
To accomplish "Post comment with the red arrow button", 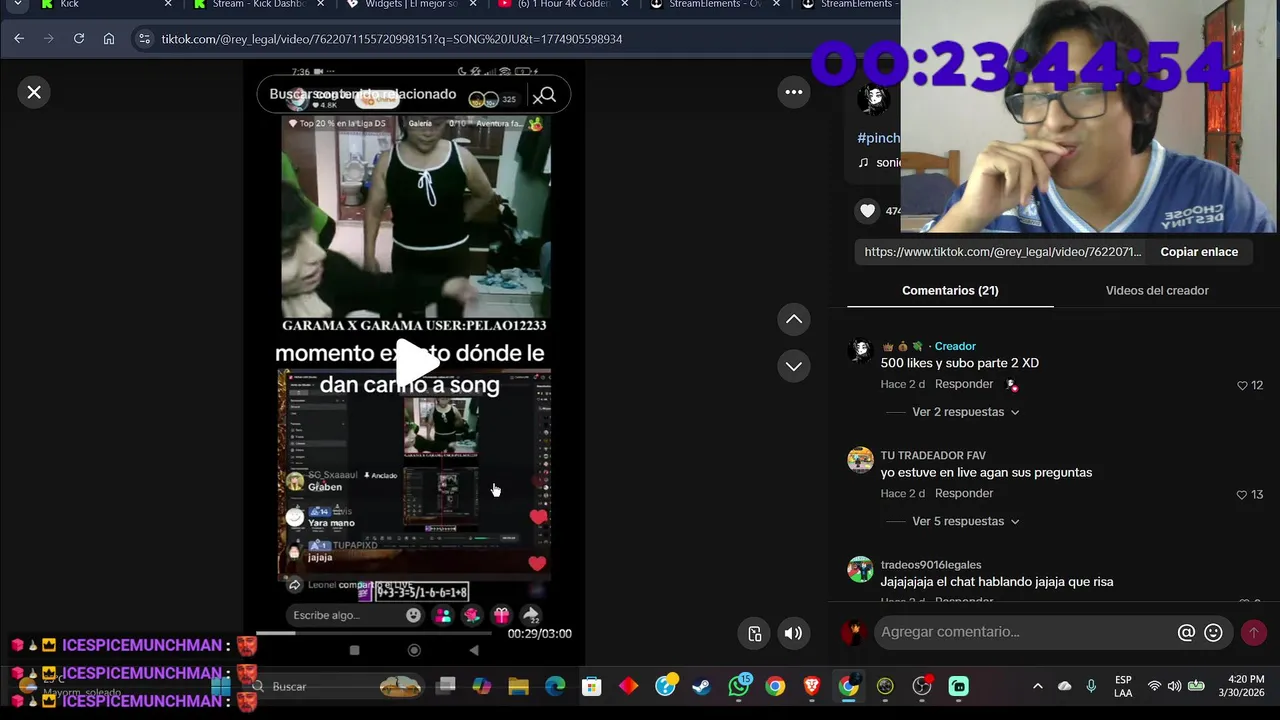I will (x=1253, y=632).
